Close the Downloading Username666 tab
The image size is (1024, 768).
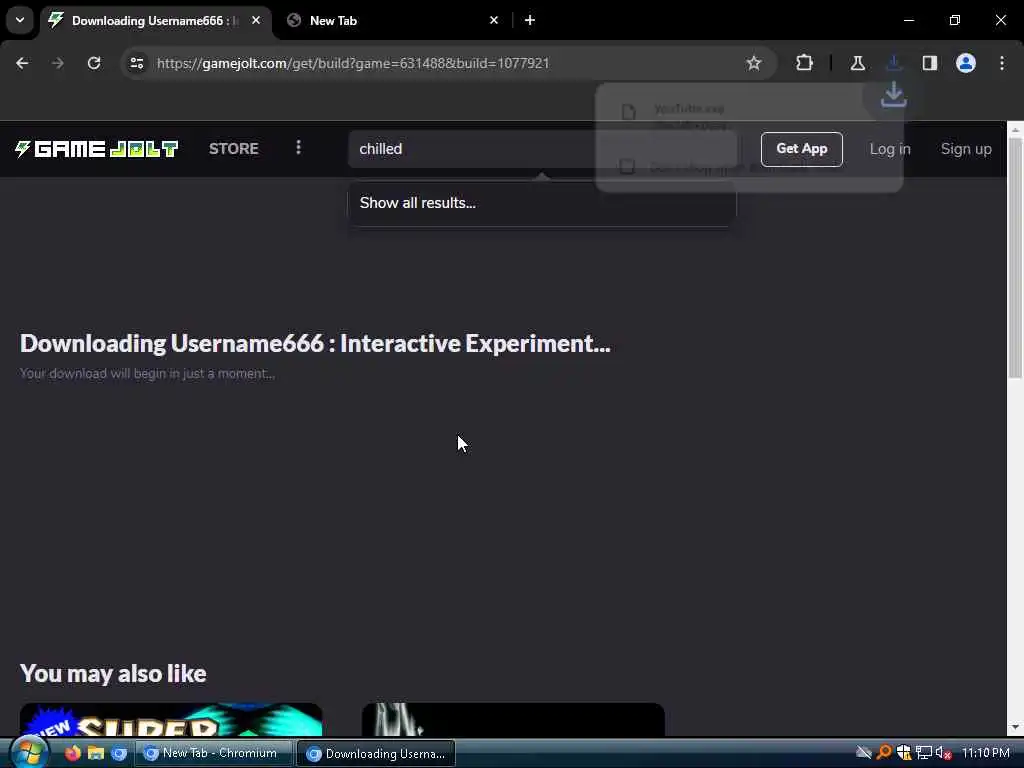pyautogui.click(x=256, y=20)
